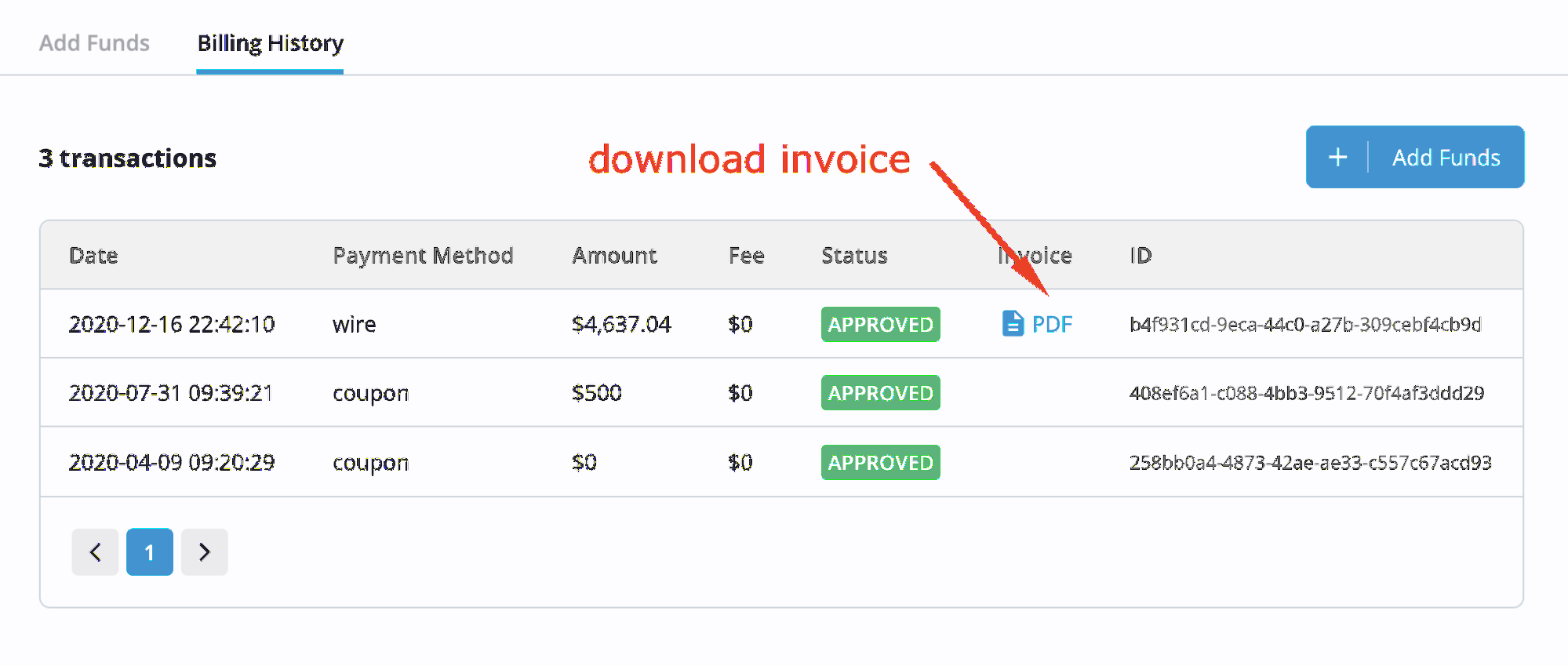Click the $4,637.04 amount
1568x666 pixels.
tap(621, 324)
